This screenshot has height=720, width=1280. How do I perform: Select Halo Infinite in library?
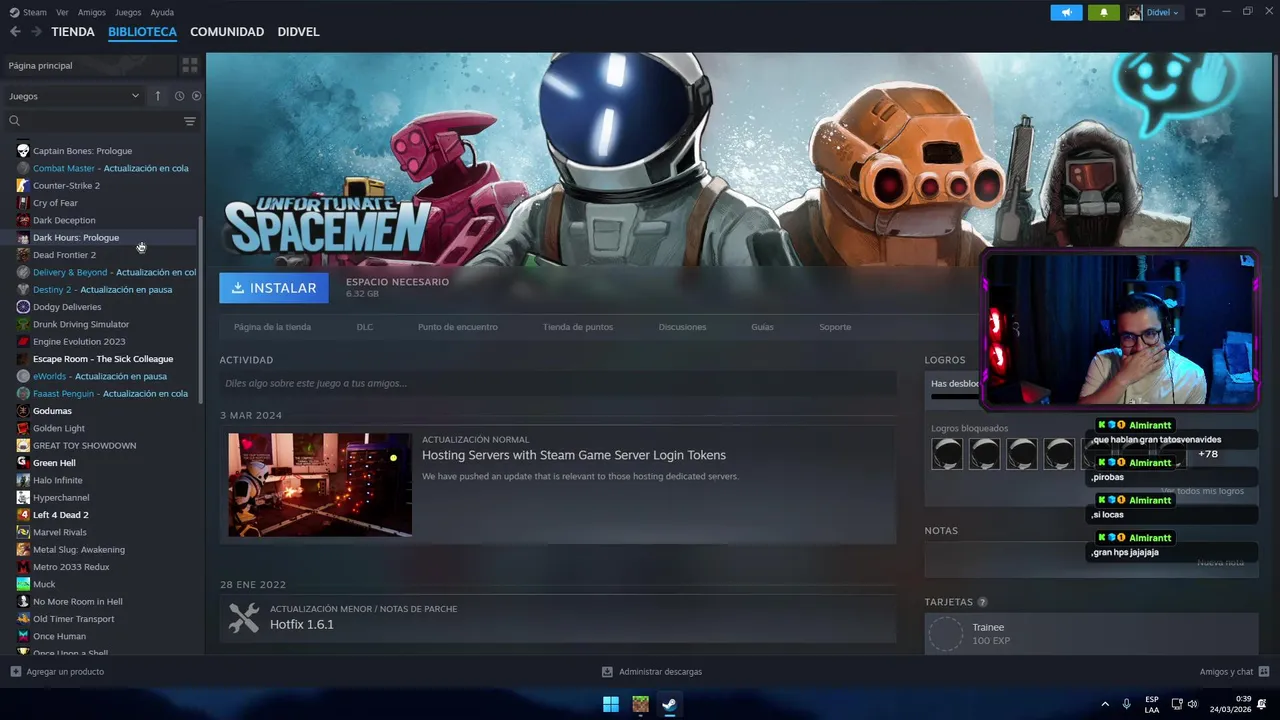pos(58,481)
